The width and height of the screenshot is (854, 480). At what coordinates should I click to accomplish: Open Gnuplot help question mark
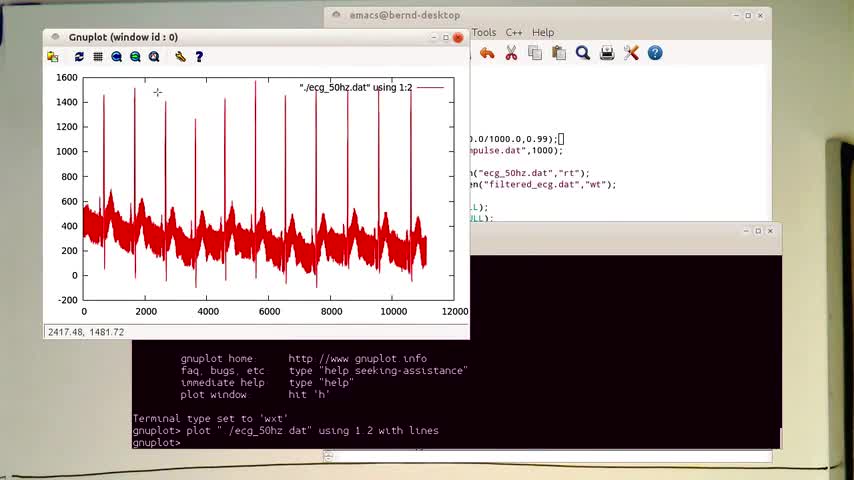tap(199, 57)
